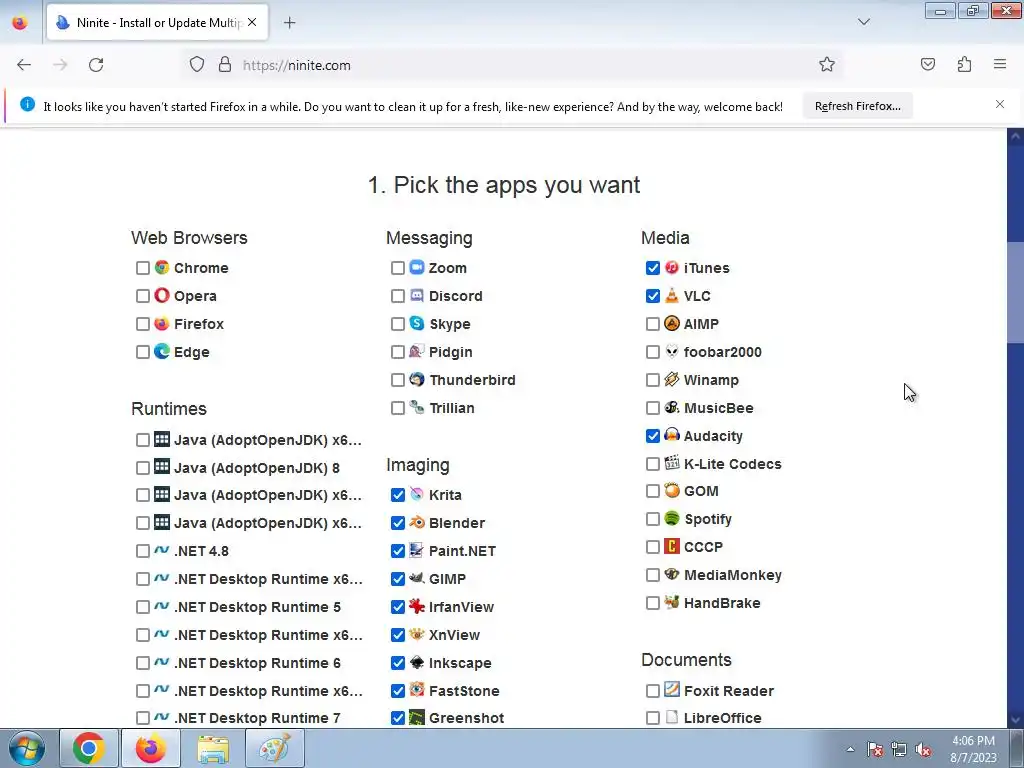Open Chrome from the taskbar

click(x=89, y=748)
